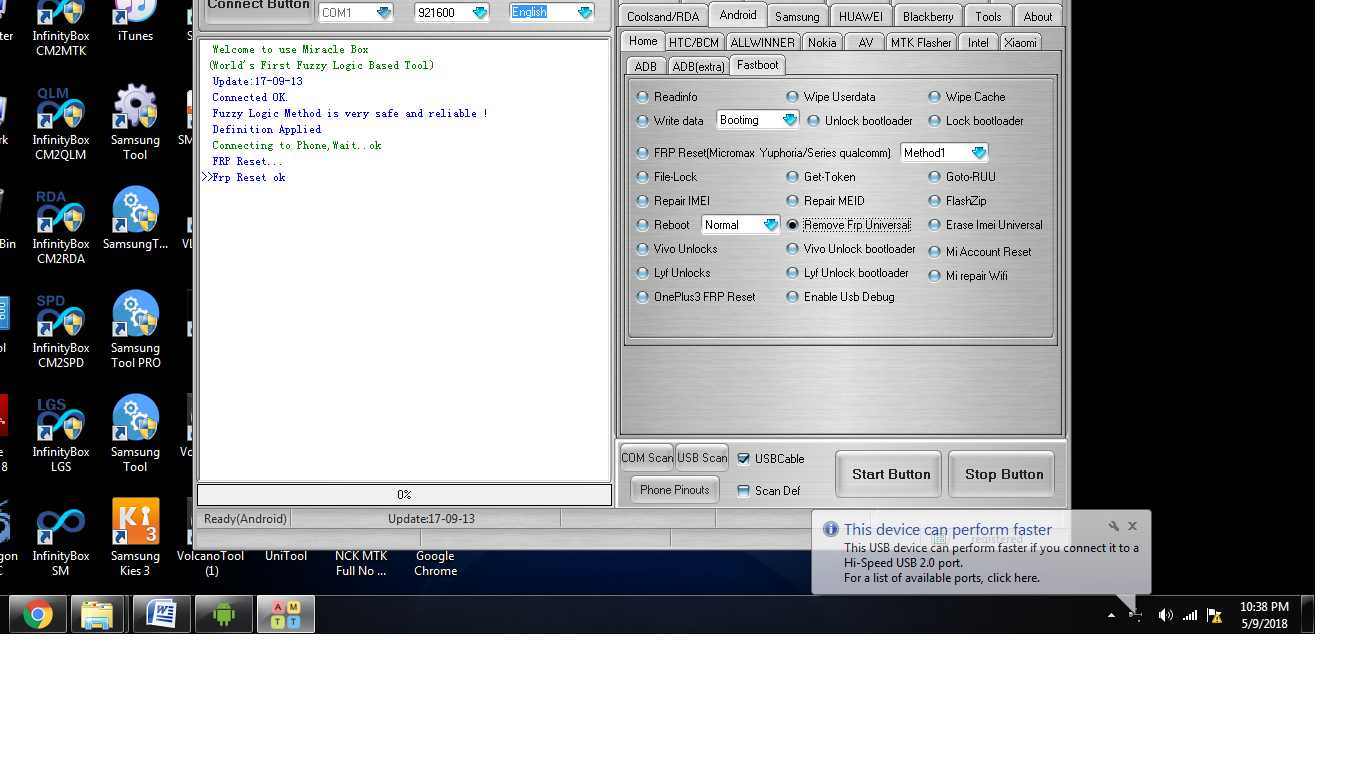The width and height of the screenshot is (1366, 768).
Task: Open the ADB(extra) sub-tab
Action: click(x=698, y=66)
